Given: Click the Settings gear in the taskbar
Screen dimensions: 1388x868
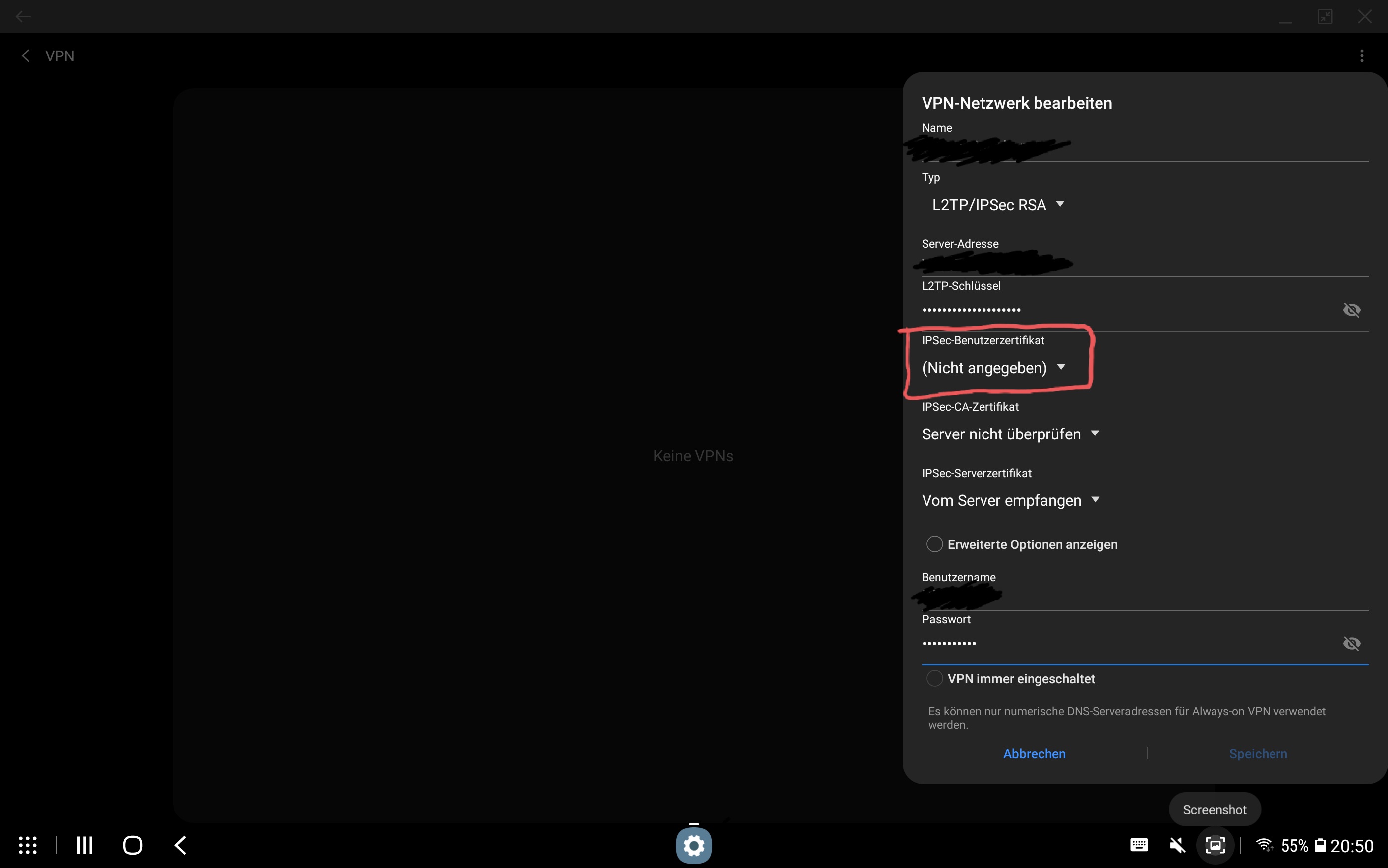Looking at the screenshot, I should [x=694, y=846].
